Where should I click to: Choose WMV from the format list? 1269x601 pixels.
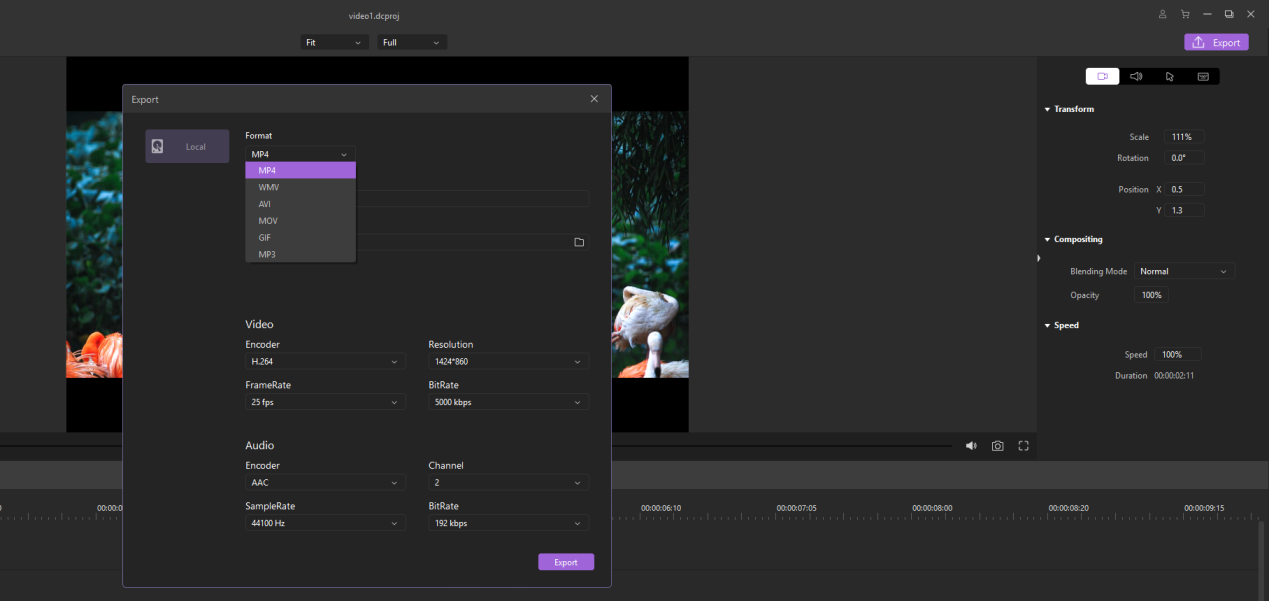coord(301,187)
